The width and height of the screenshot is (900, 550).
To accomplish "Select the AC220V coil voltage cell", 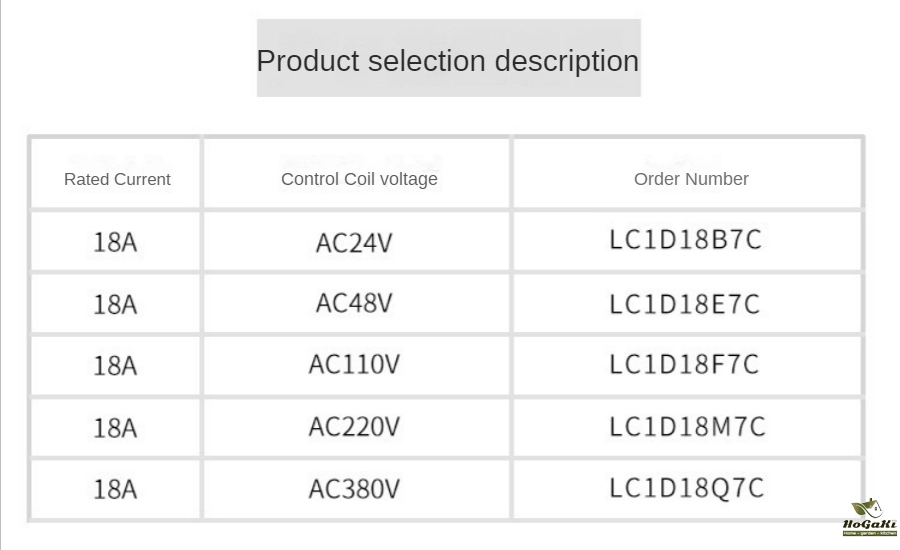I will (x=354, y=428).
